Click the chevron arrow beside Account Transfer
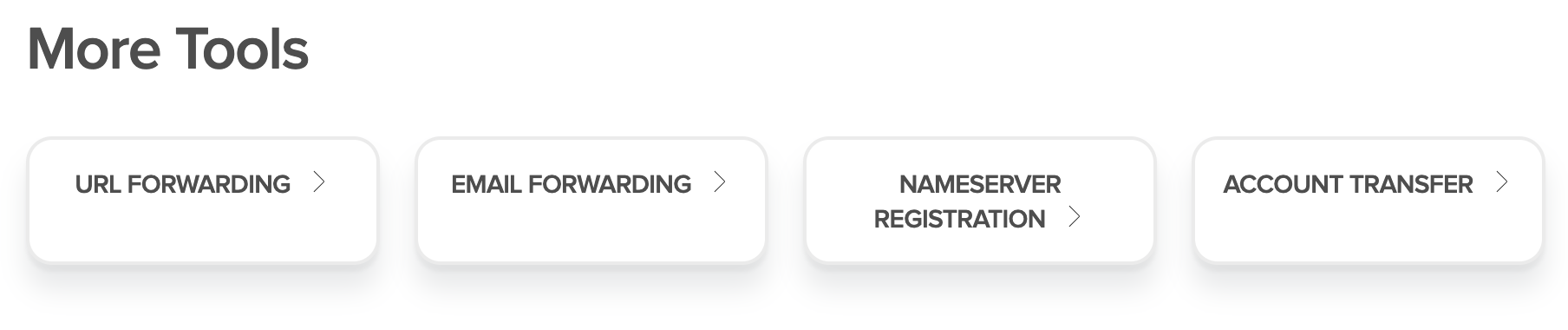Viewport: 1568px width, 330px height. [1502, 182]
